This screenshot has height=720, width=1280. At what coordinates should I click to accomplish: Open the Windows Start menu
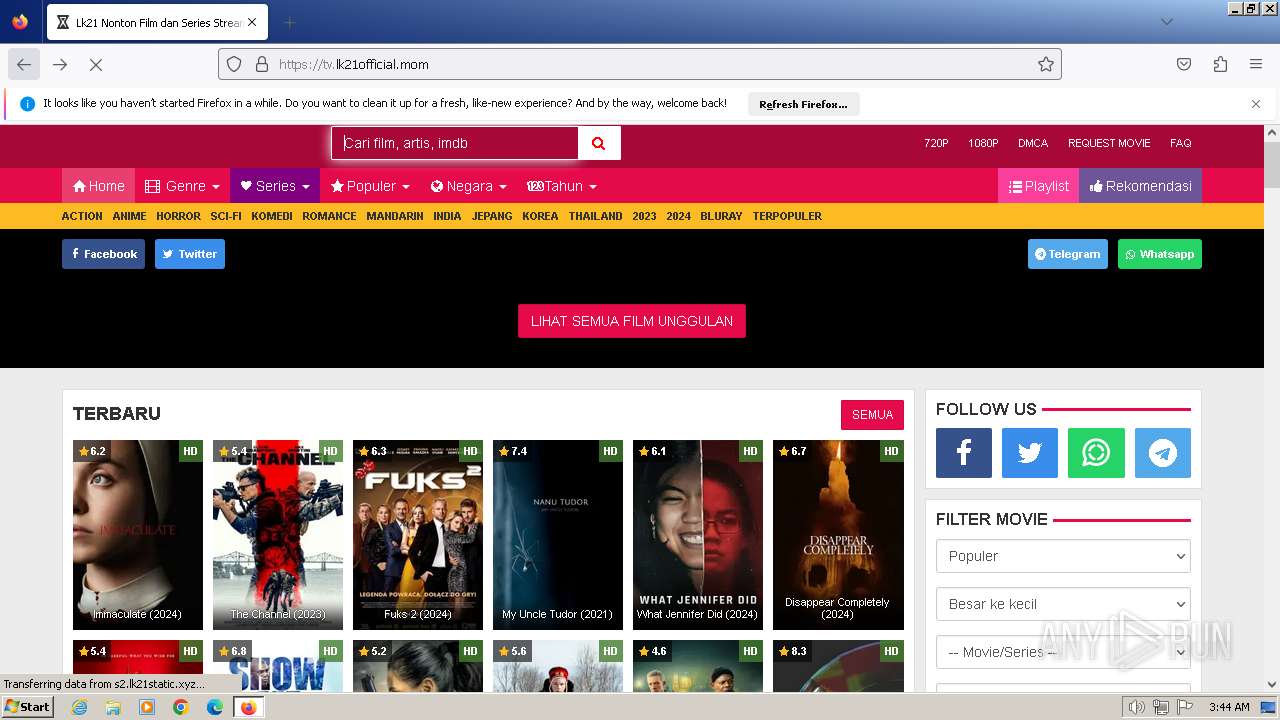click(28, 707)
